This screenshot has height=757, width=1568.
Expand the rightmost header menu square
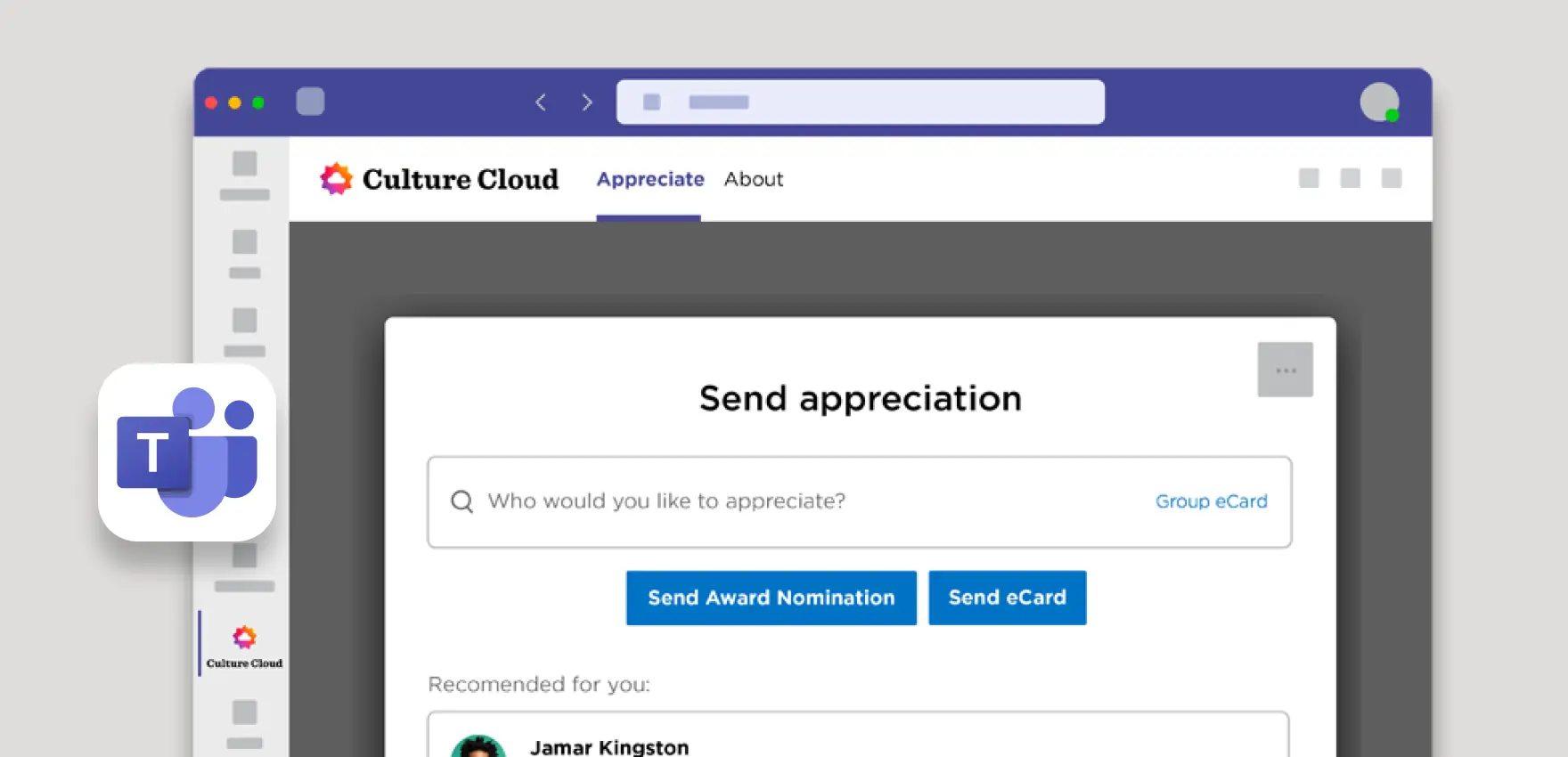point(1392,179)
